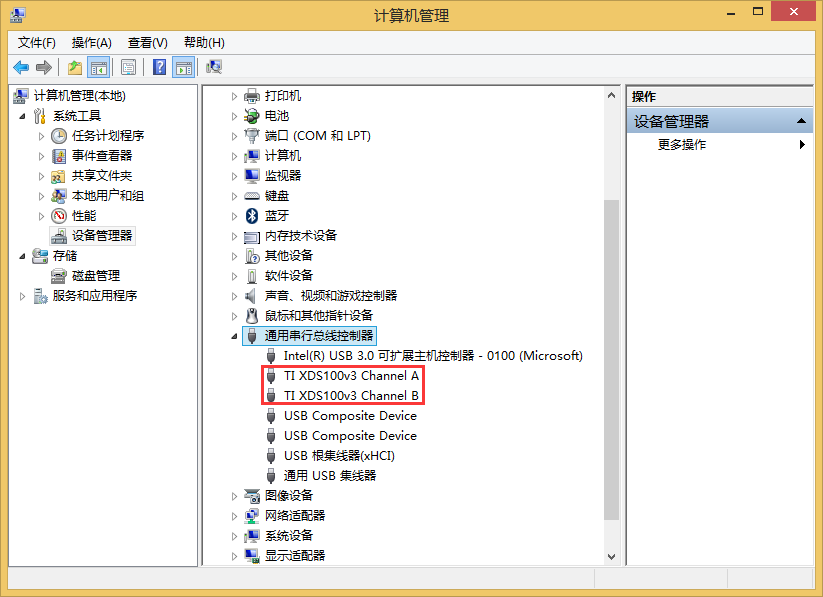Expand the 打印机 category

click(234, 96)
